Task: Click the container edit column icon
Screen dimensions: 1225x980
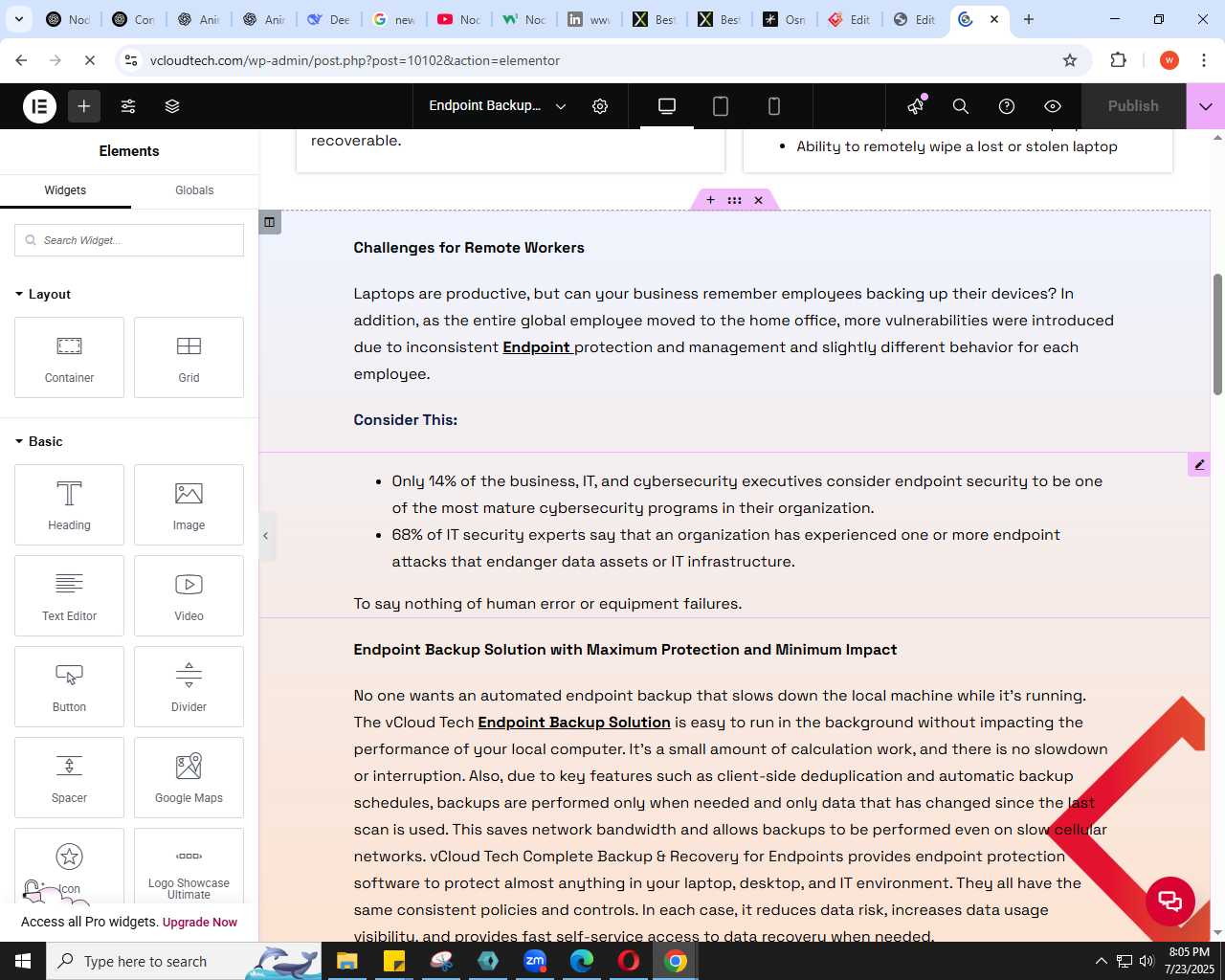Action: coord(270,222)
